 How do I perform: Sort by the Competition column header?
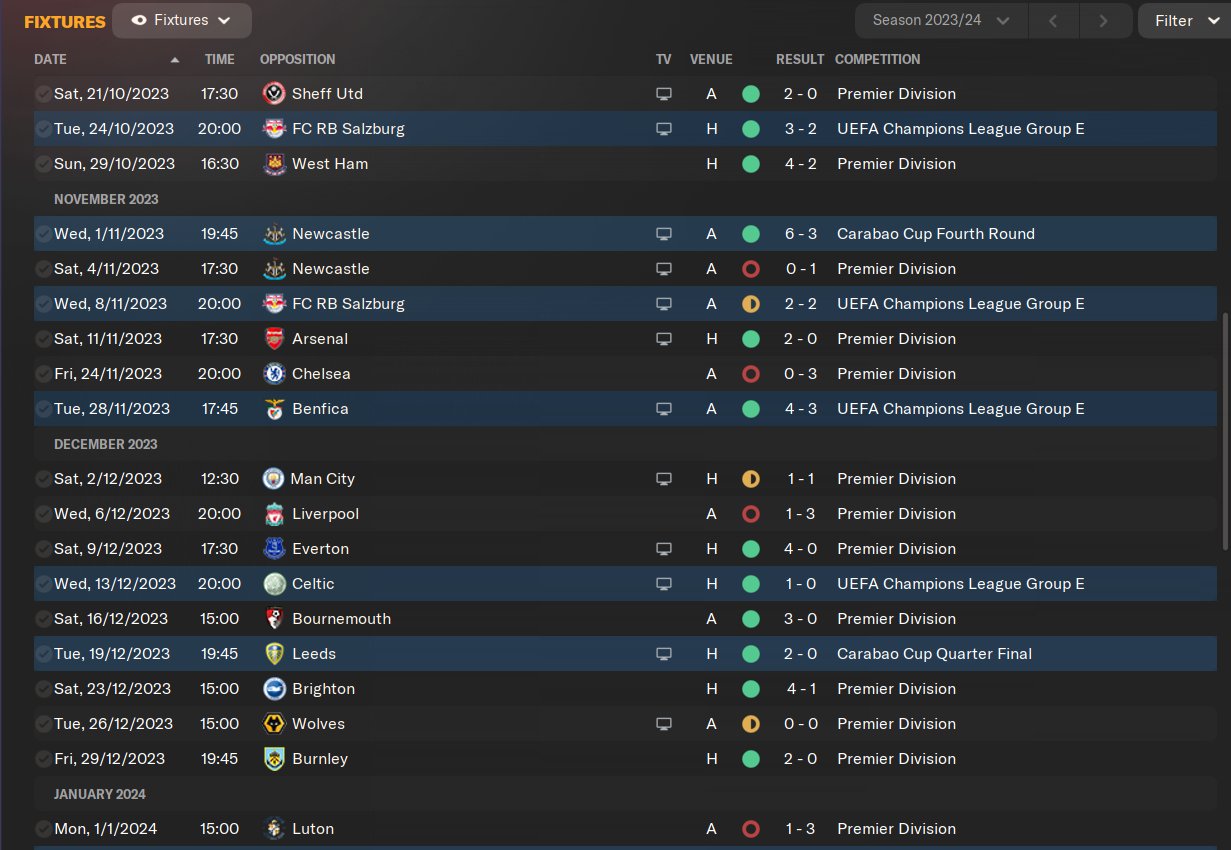(x=878, y=59)
